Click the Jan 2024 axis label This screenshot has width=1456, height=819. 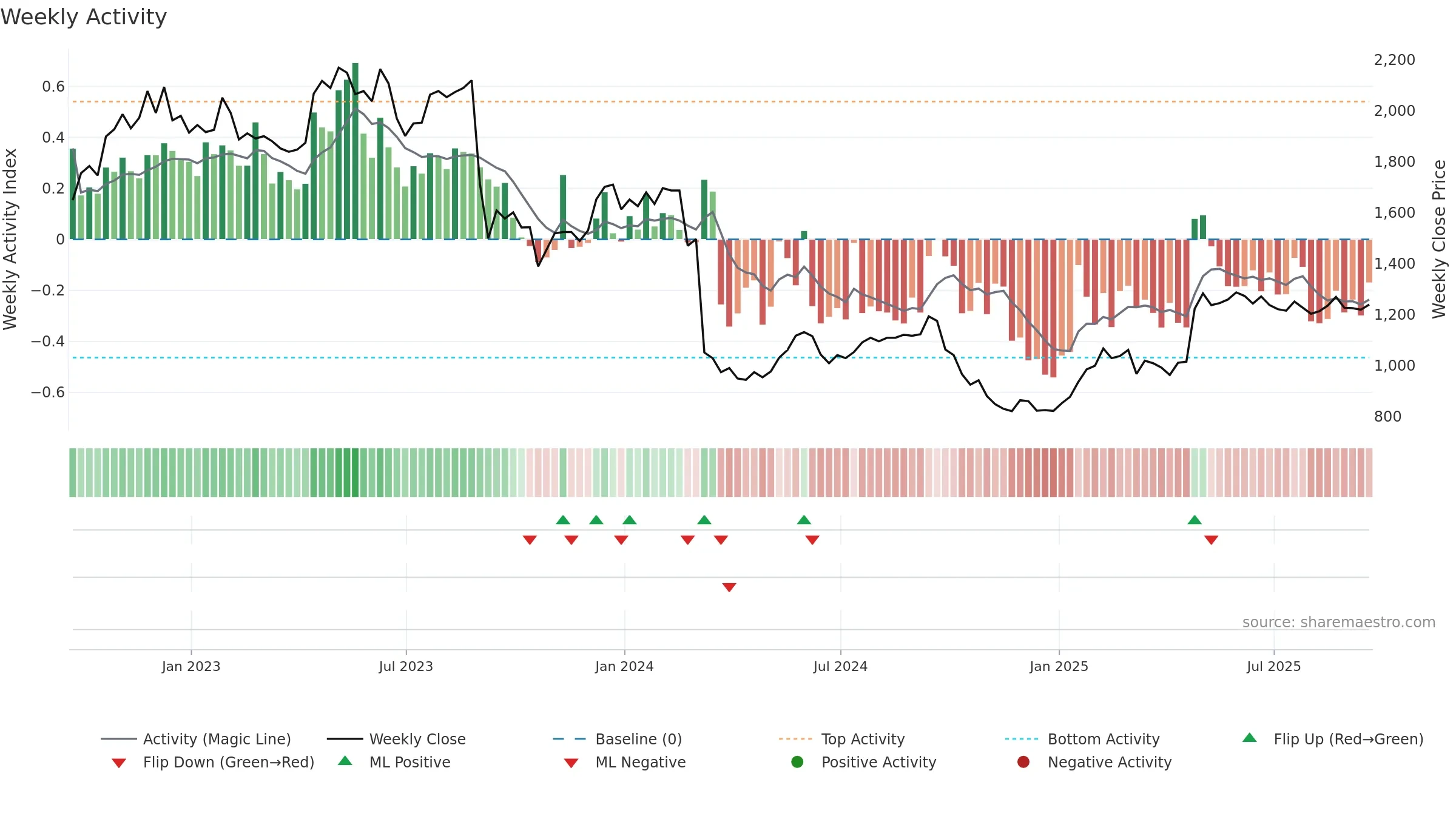pyautogui.click(x=624, y=666)
